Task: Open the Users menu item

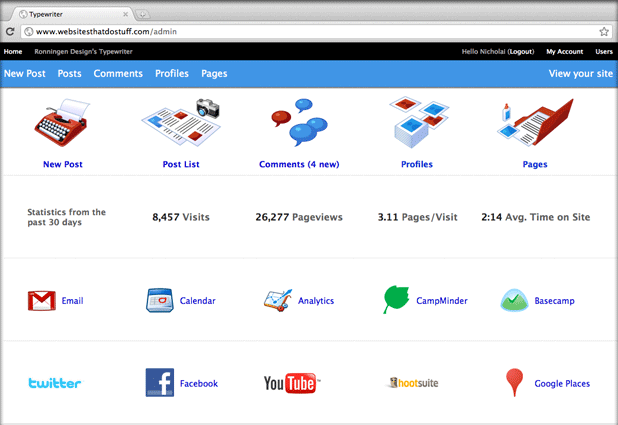Action: point(604,52)
